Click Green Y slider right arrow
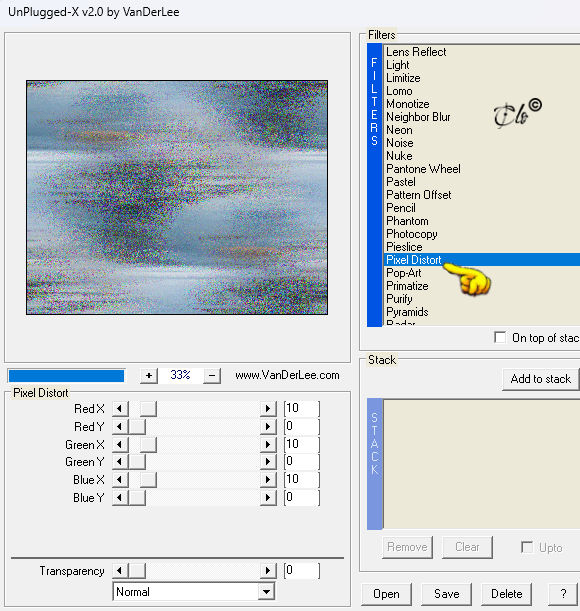The image size is (580, 611). (x=268, y=462)
